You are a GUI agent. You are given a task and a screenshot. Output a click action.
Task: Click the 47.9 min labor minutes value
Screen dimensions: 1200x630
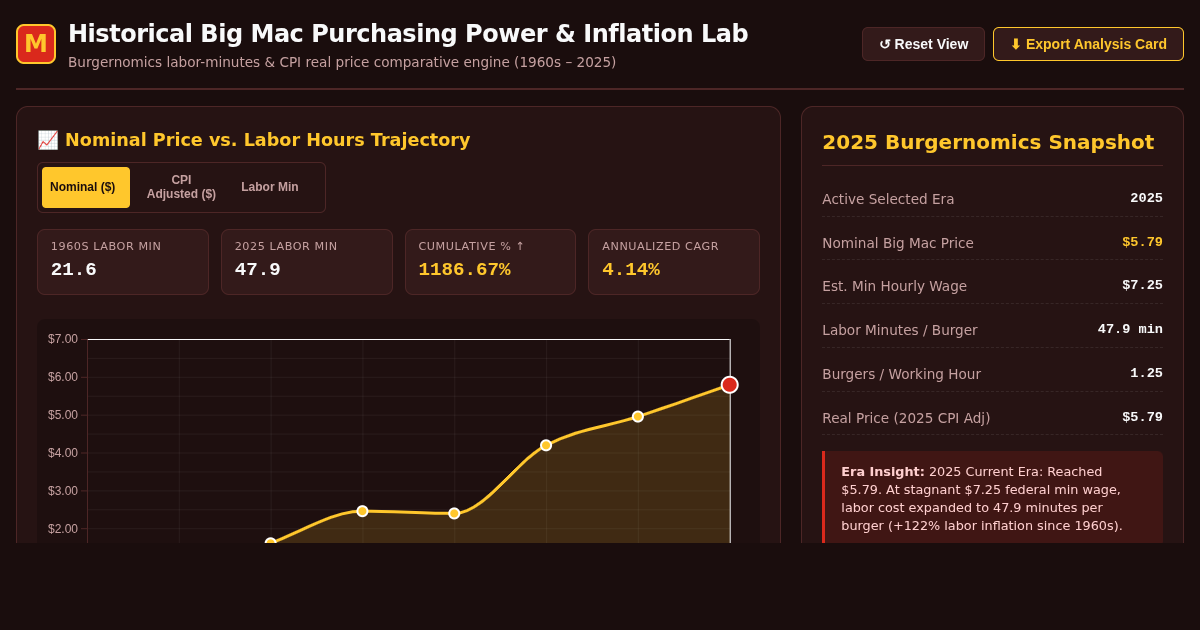(x=1130, y=329)
